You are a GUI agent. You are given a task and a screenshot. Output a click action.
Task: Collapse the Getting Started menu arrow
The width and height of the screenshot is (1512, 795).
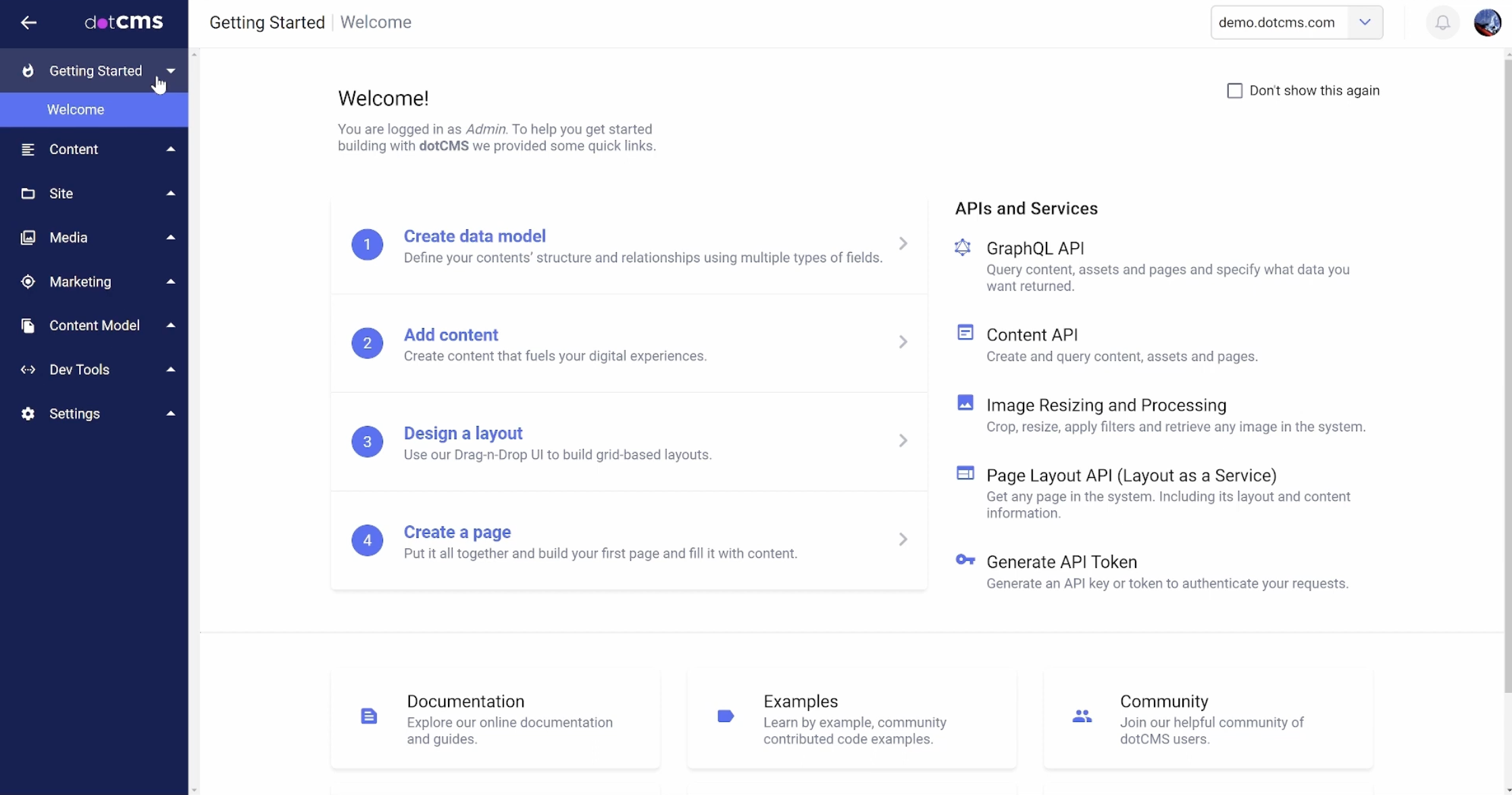(171, 71)
